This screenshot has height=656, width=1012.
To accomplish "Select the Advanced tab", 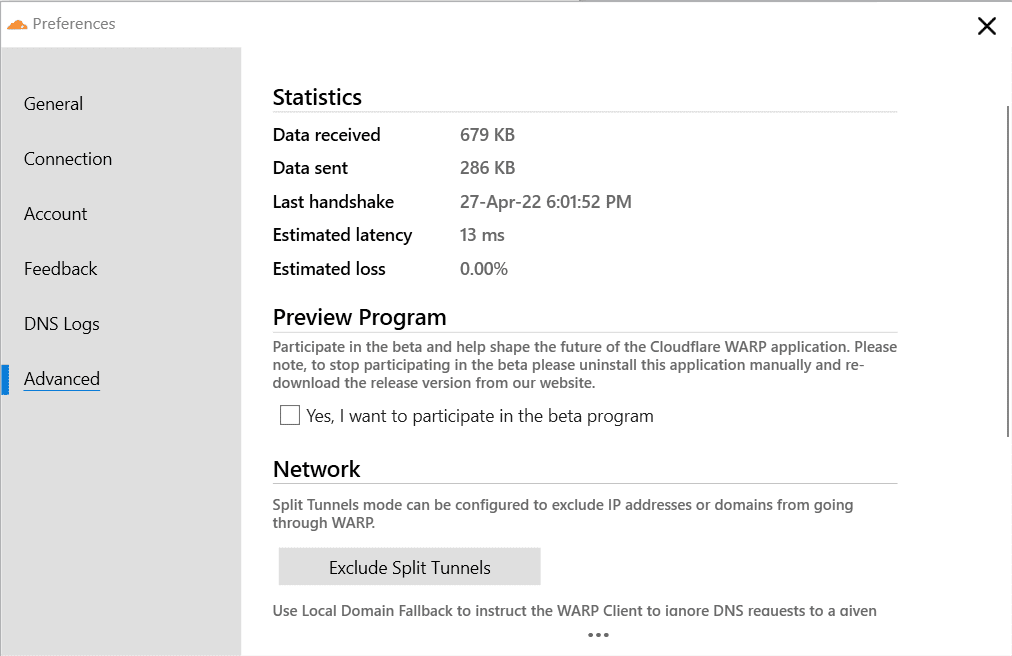I will pyautogui.click(x=62, y=379).
